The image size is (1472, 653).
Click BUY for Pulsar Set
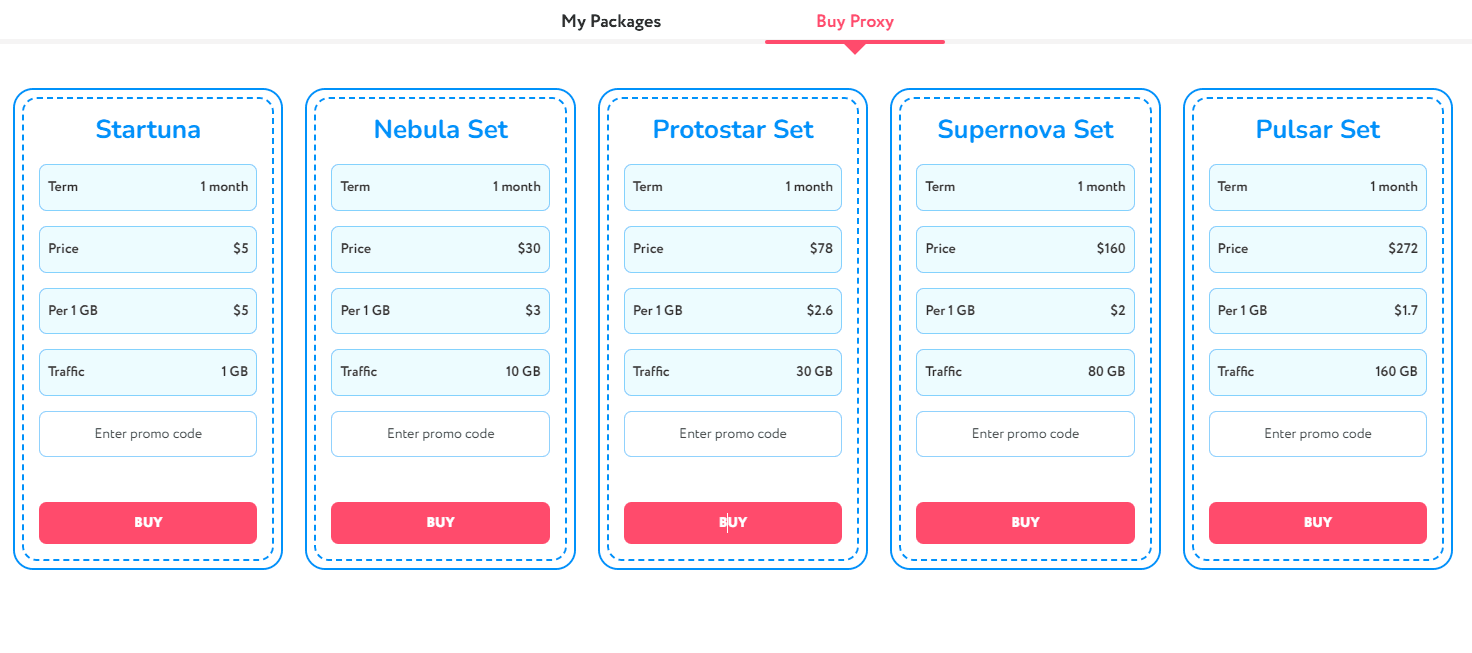1317,522
